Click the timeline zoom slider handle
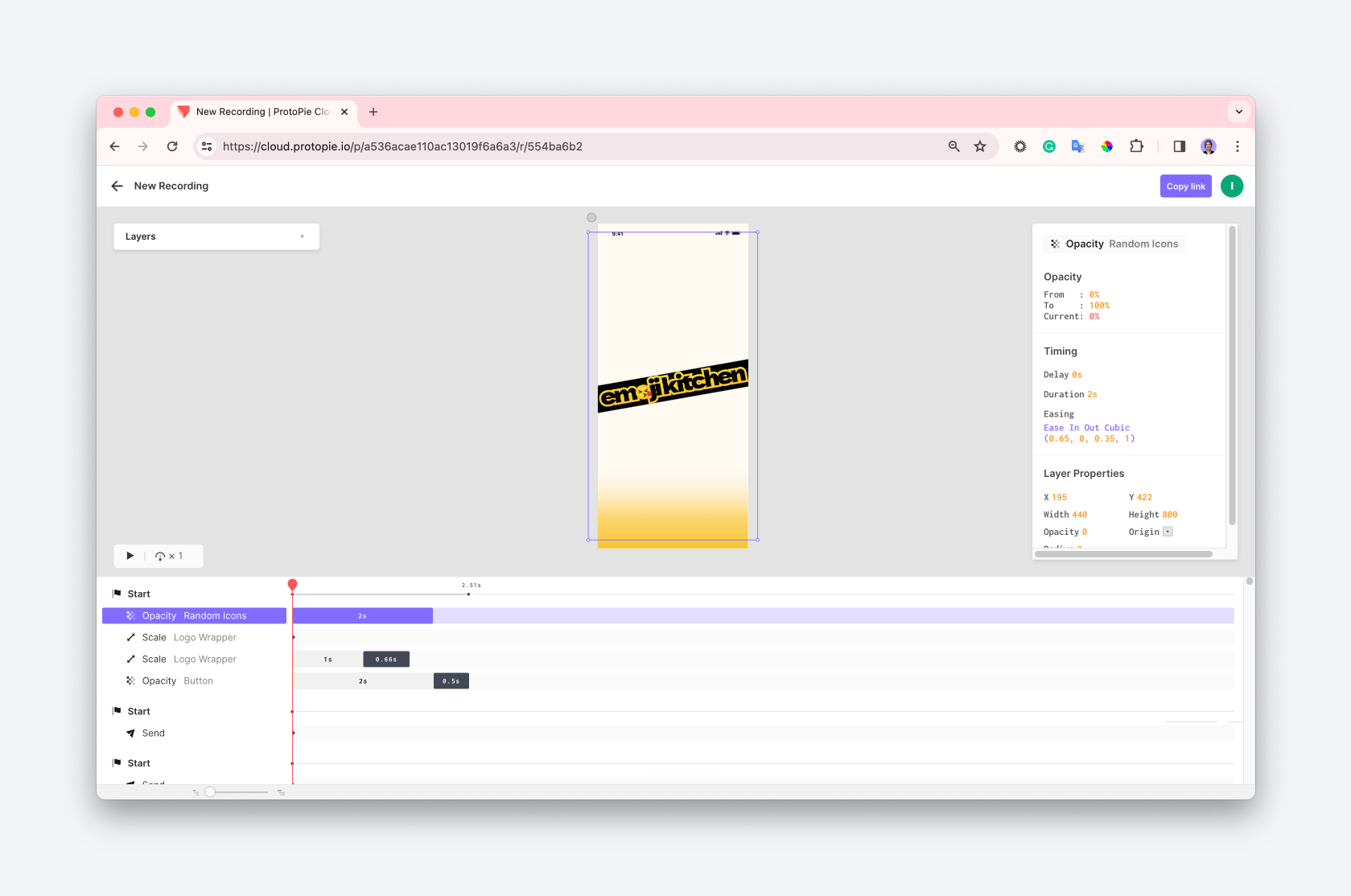Viewport: 1351px width, 896px height. [x=210, y=792]
